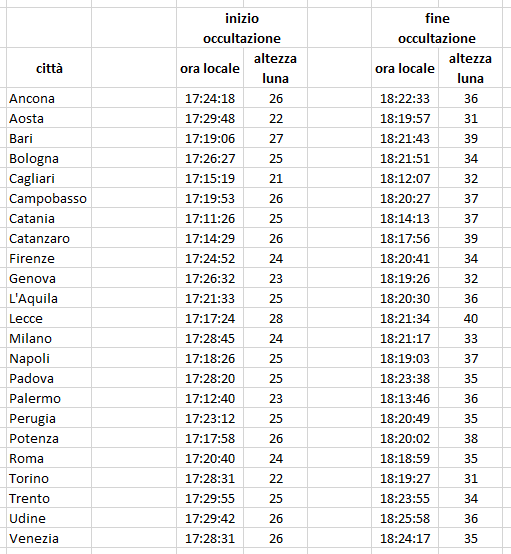Select Palermo end time 18:13:46
The height and width of the screenshot is (554, 511).
[x=405, y=399]
